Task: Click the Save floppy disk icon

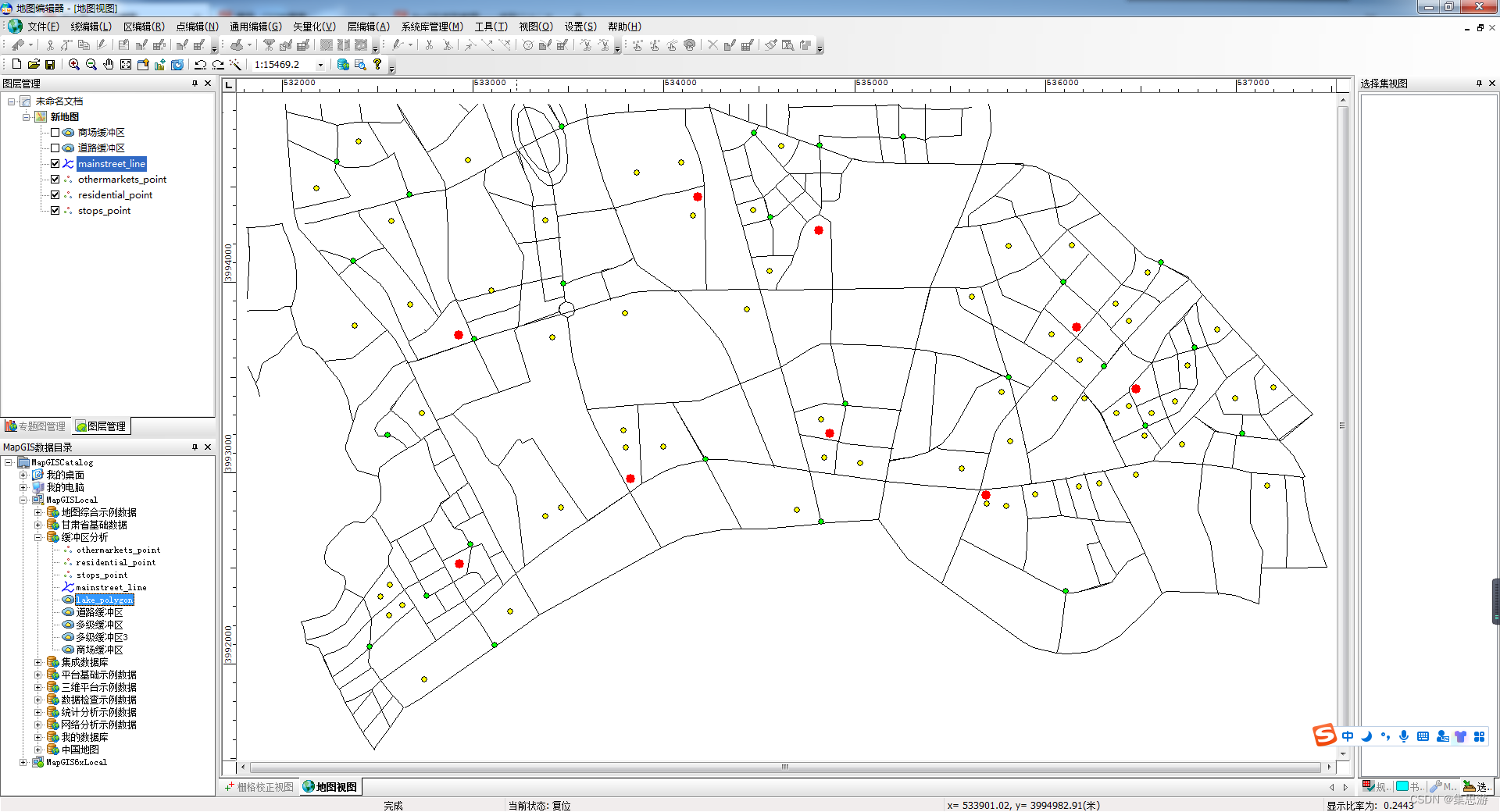Action: point(50,64)
